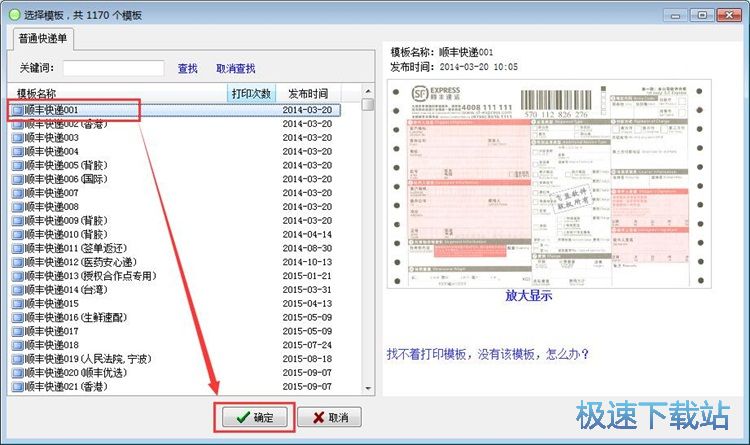Select the 顺丰快递020 (顺丰优选) row name
Viewport: 750px width, 445px height.
(76, 373)
